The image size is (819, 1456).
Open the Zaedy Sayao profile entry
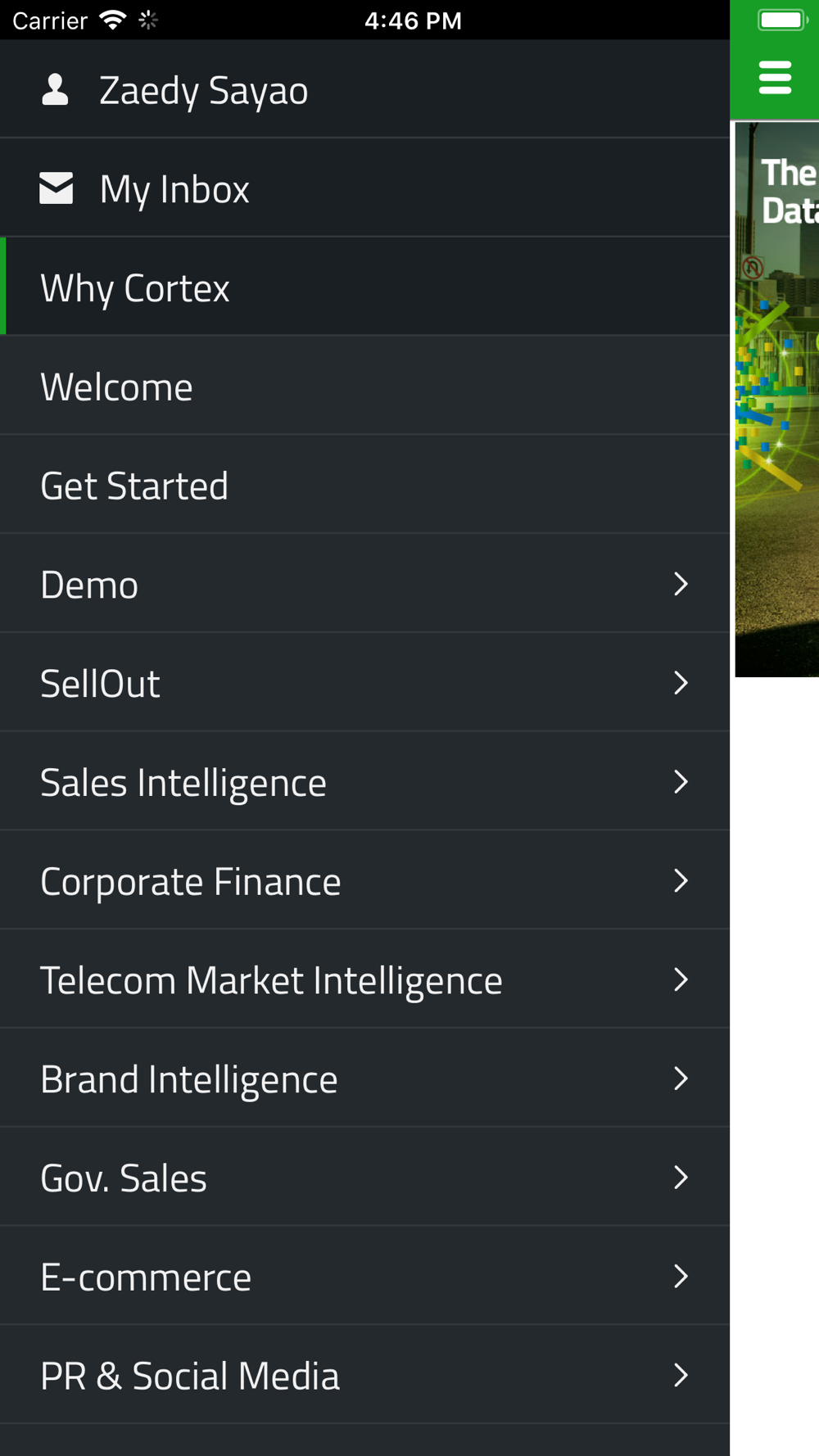tap(203, 90)
